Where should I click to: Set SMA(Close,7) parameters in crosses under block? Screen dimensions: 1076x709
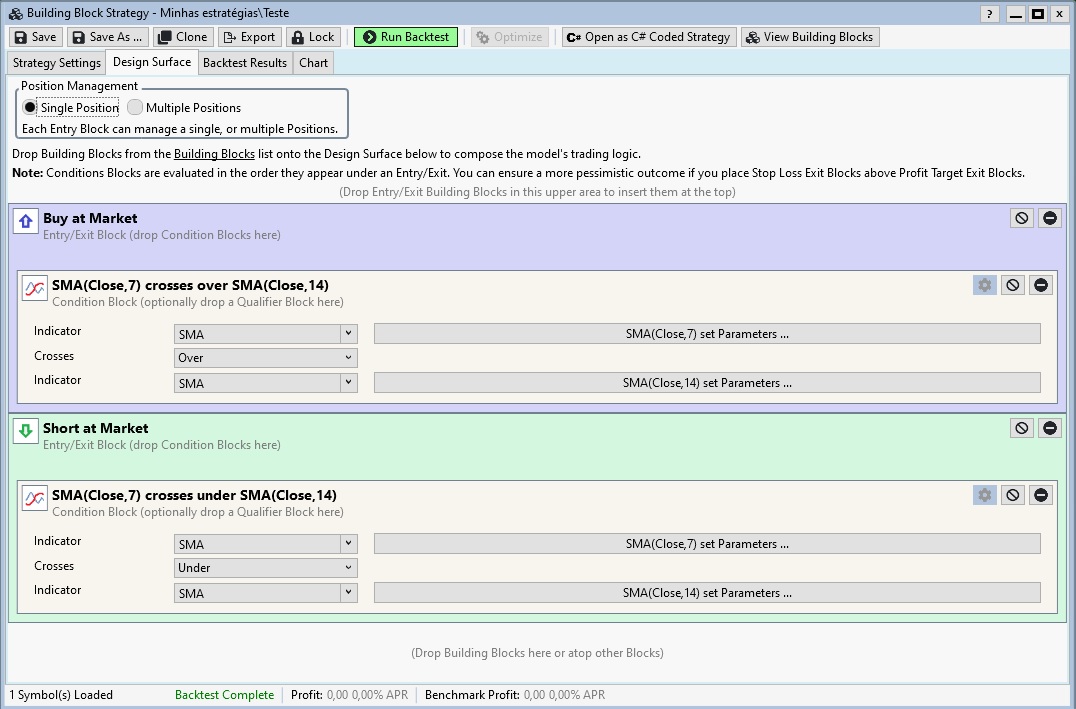(707, 544)
